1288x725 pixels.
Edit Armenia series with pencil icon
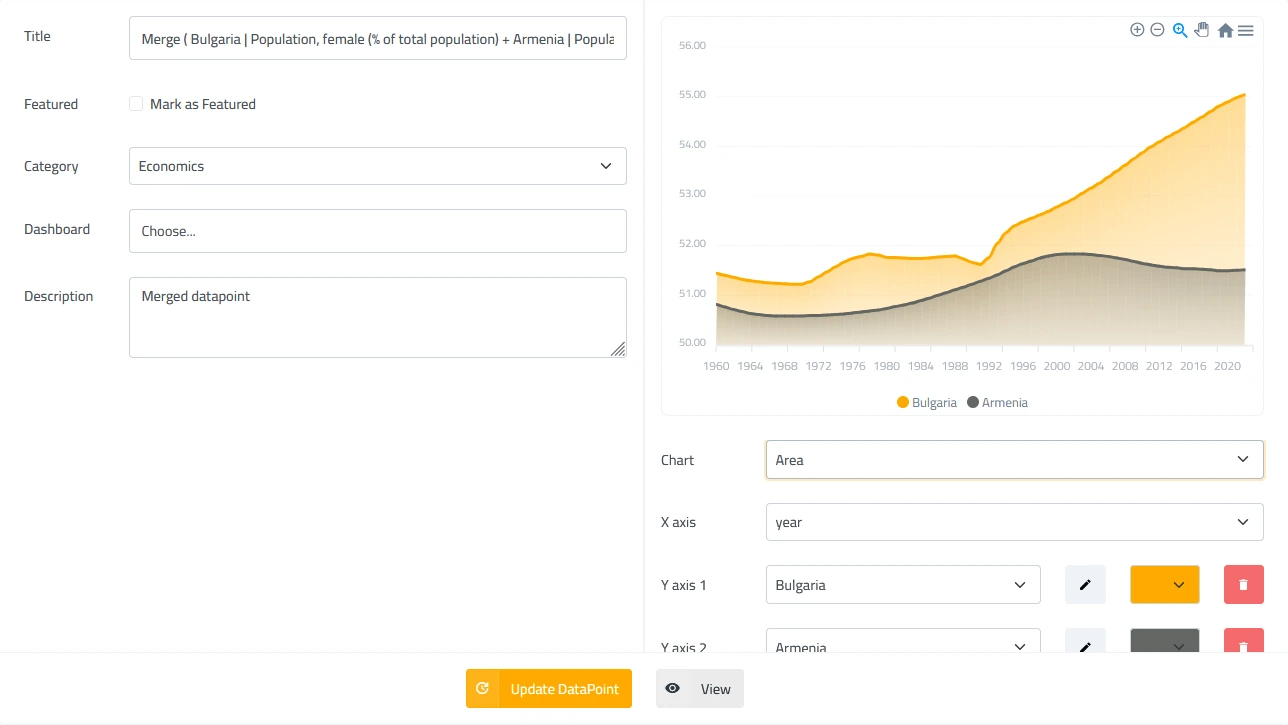coord(1085,646)
